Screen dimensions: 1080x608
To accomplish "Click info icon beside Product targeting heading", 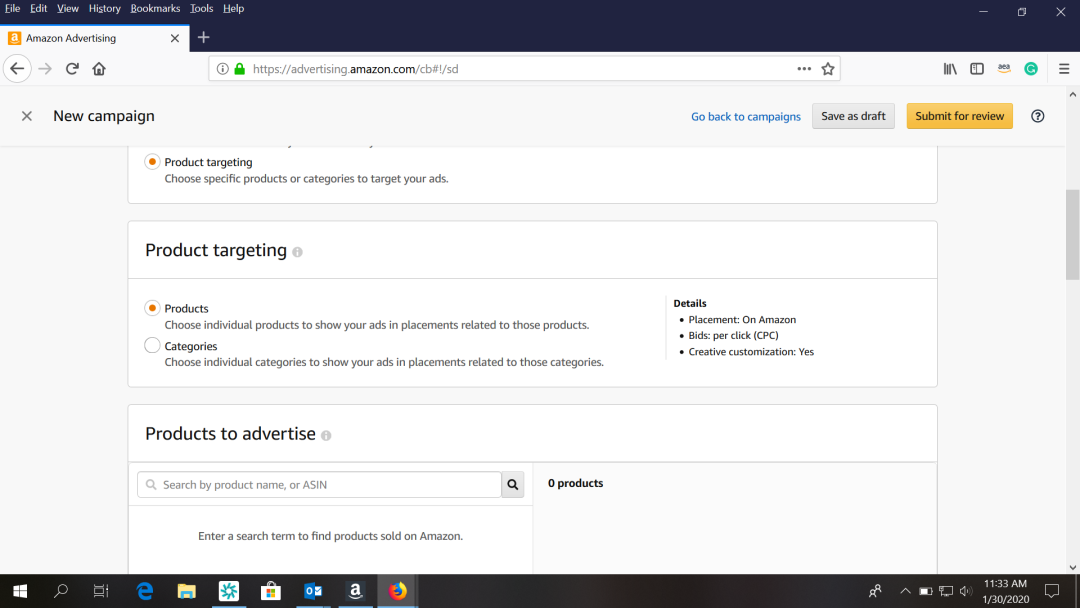I will pyautogui.click(x=298, y=252).
